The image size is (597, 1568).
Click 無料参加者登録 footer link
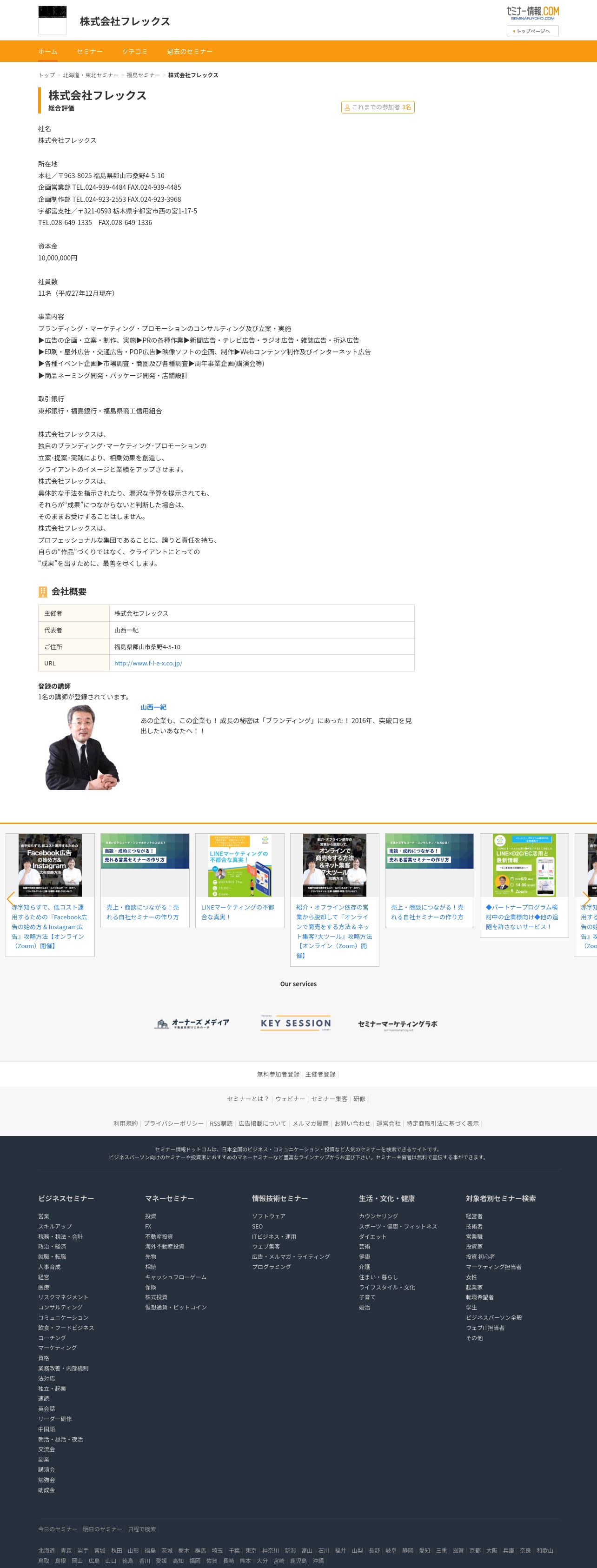pos(278,1074)
